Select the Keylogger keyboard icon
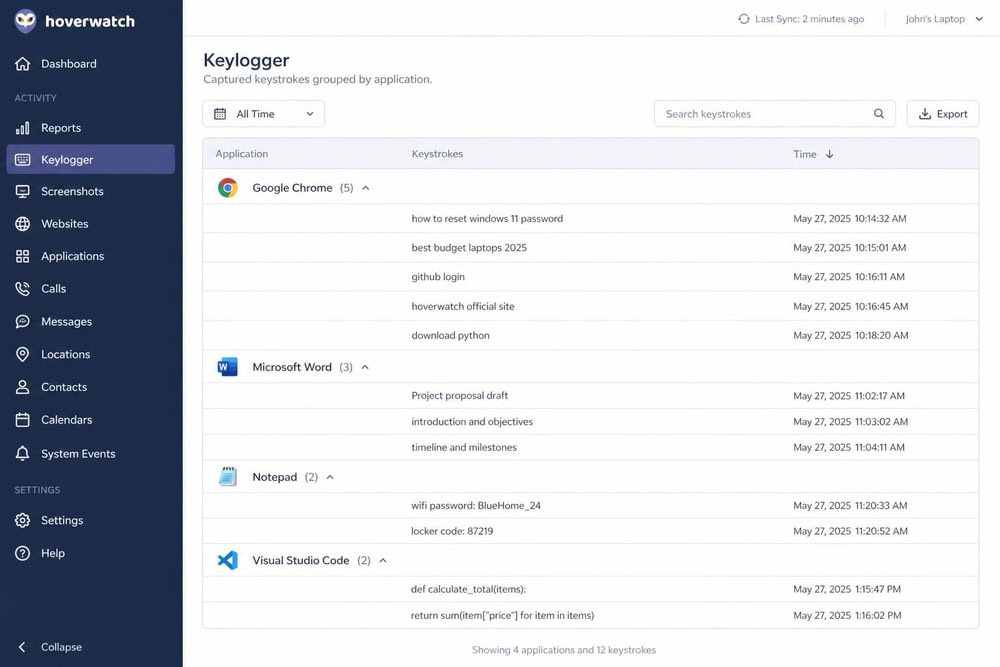 pos(22,159)
